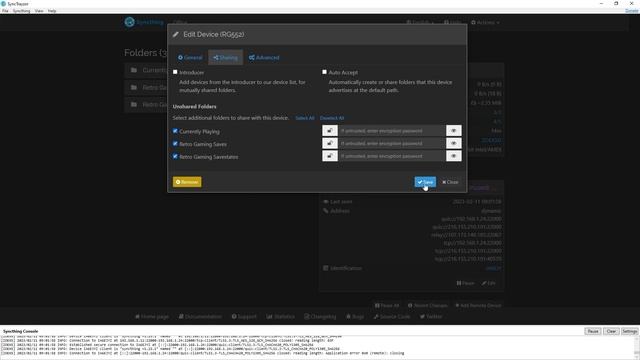Open the English language dropdown
Viewport: 640px width, 360px height.
[x=420, y=22]
